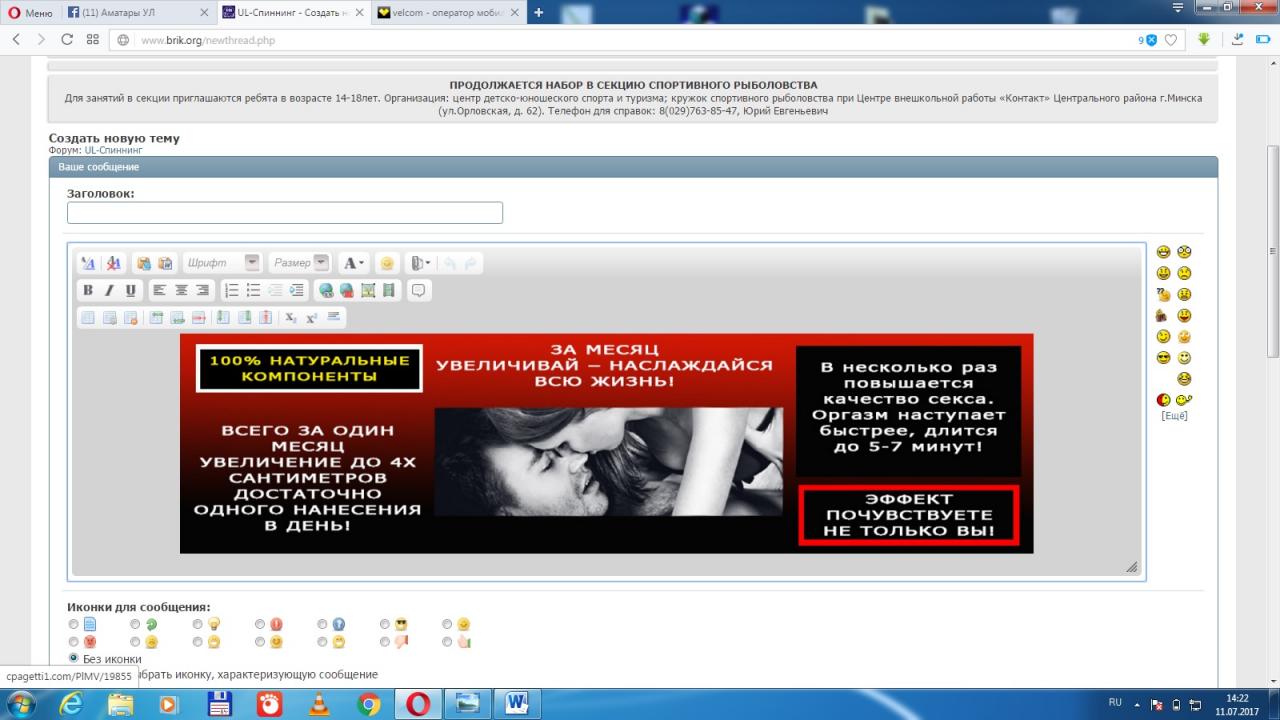Image resolution: width=1280 pixels, height=720 pixels.
Task: Toggle bold formatting in the editor
Action: (88, 290)
